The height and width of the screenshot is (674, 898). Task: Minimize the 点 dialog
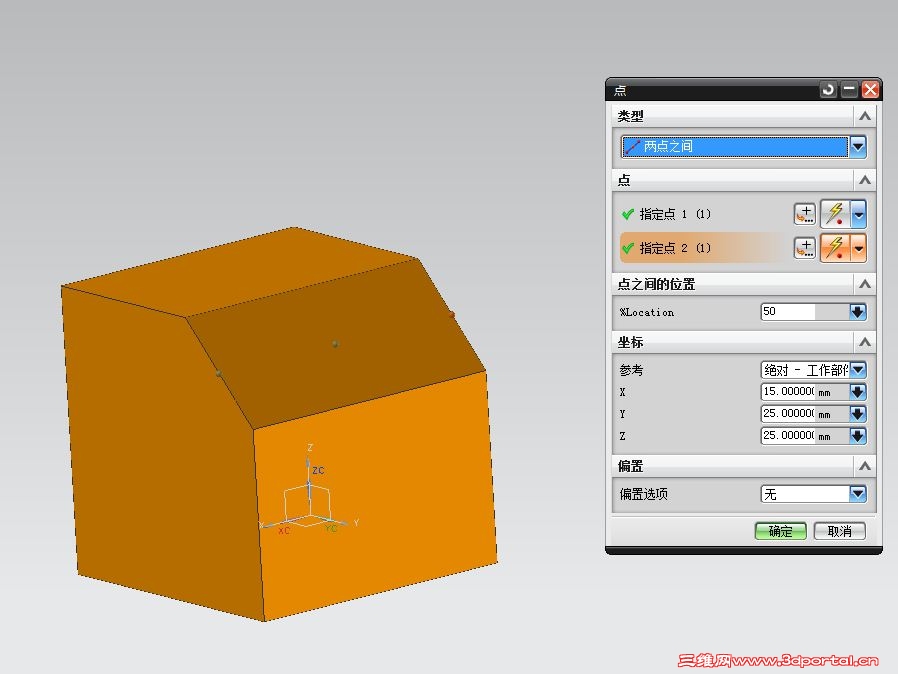[x=849, y=90]
